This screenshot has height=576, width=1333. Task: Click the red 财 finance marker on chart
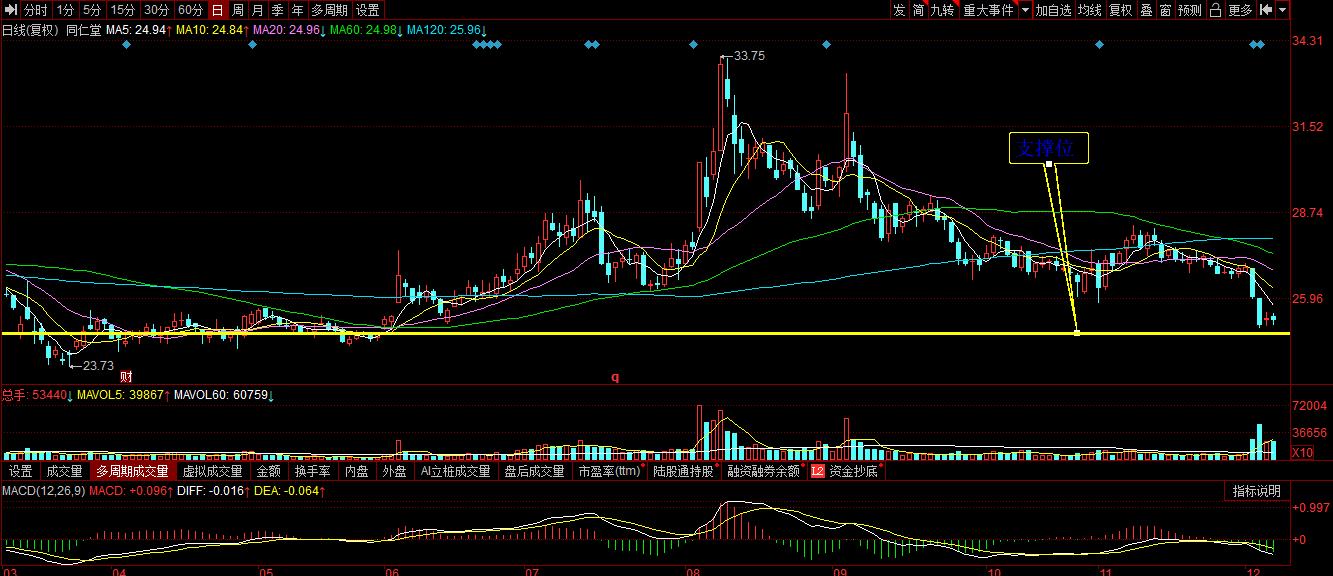[x=126, y=376]
